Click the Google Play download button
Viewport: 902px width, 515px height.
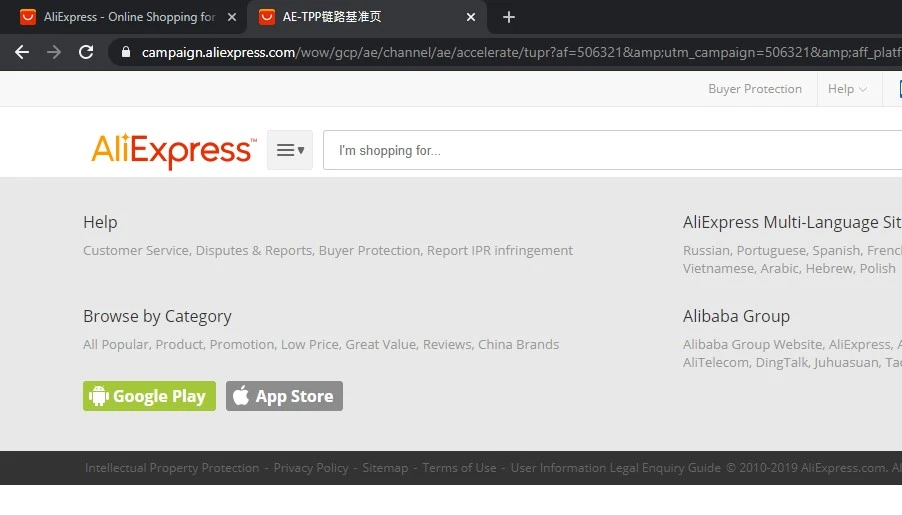click(x=150, y=396)
